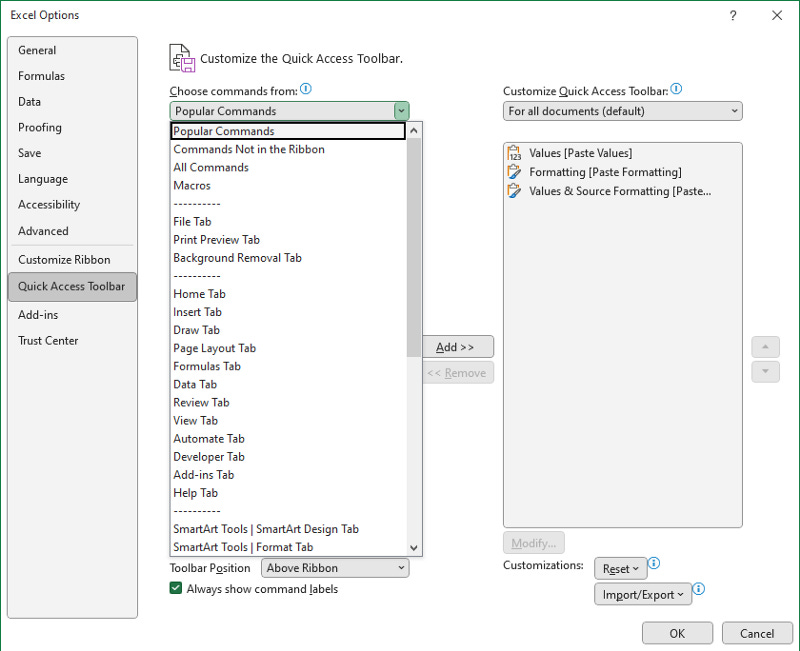800x651 pixels.
Task: Click the Add >> button
Action: [458, 347]
